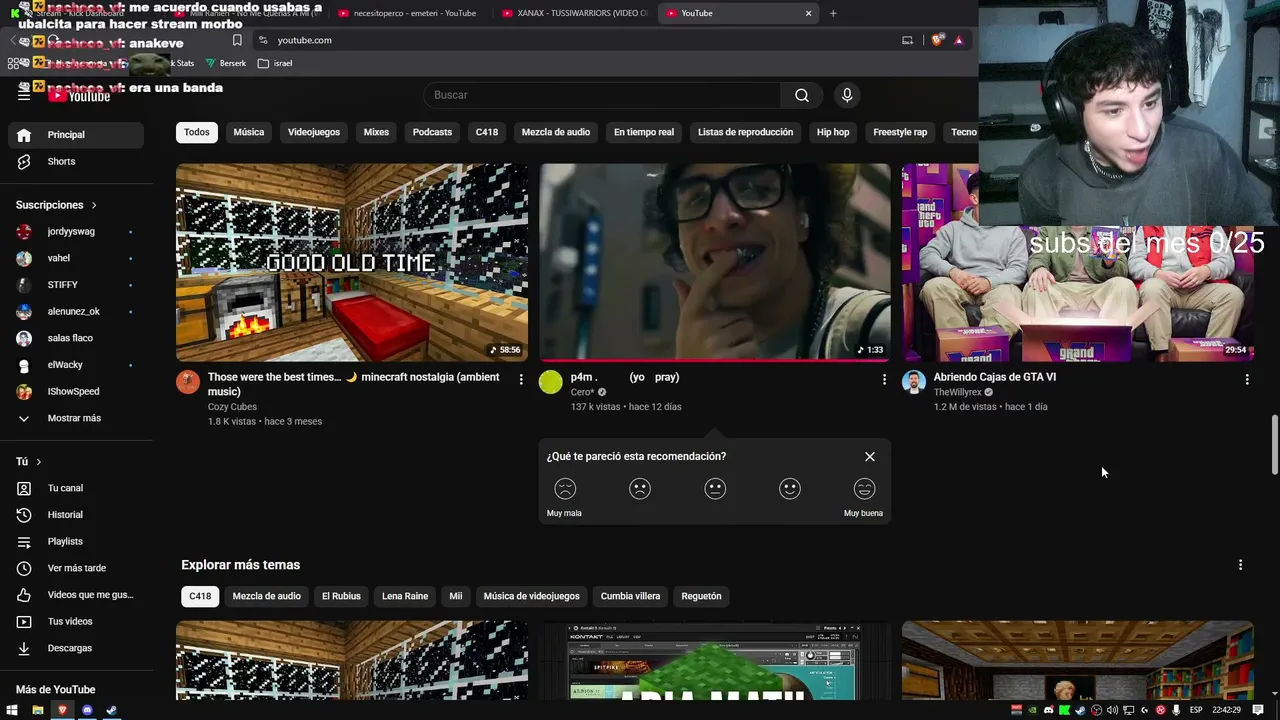Viewport: 1280px width, 720px height.
Task: Rate the recommendation Muy mala
Action: [x=565, y=489]
